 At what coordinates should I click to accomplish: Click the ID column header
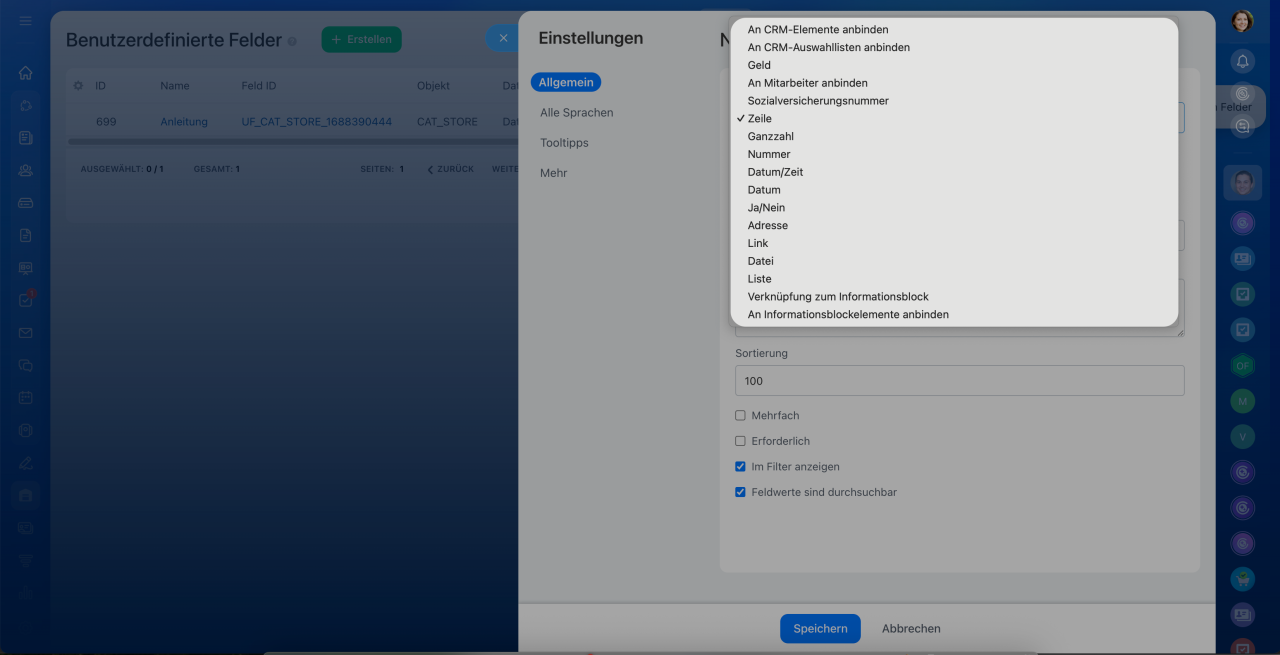[x=101, y=86]
